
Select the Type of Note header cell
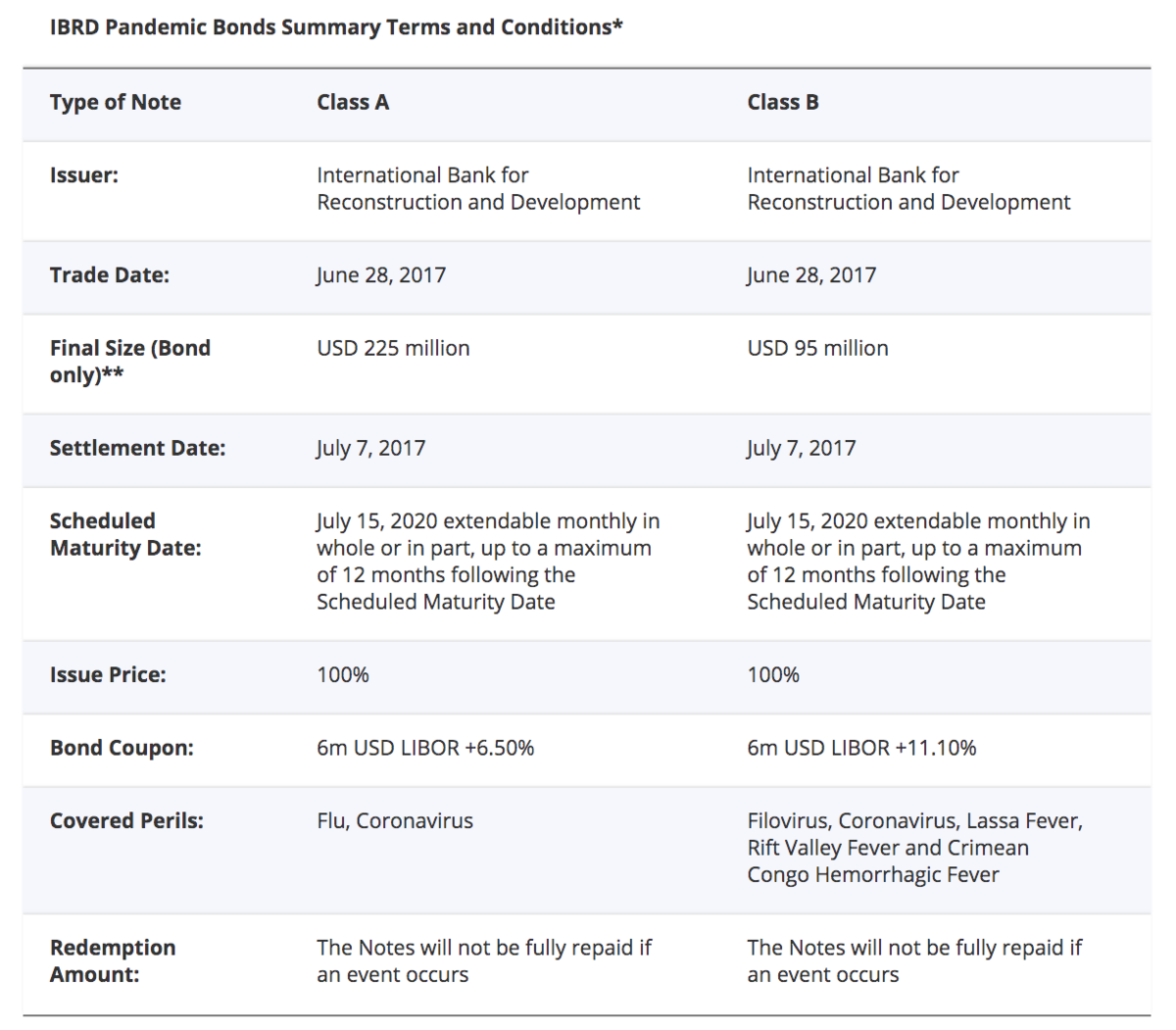[x=116, y=102]
